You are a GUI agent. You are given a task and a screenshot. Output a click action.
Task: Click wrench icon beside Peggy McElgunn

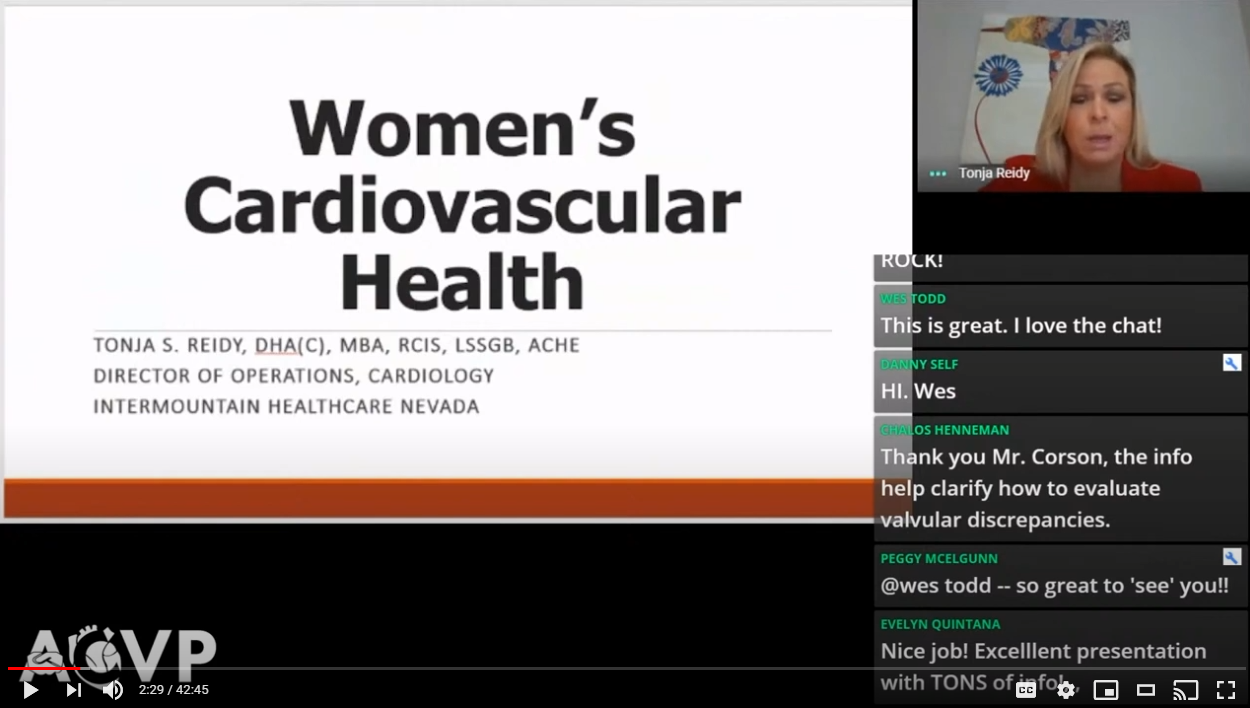click(x=1232, y=557)
